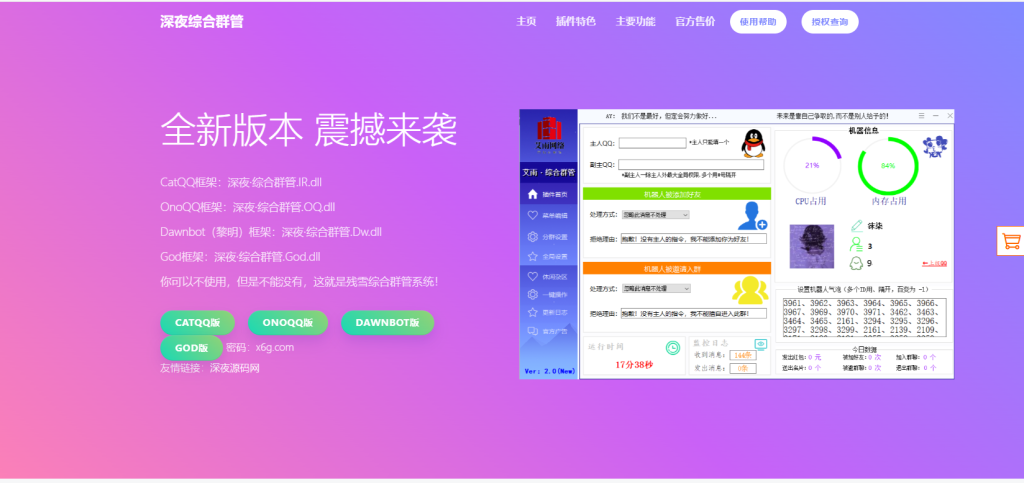Image resolution: width=1024 pixels, height=483 pixels.
Task: Click the OnoQQ框架 dll line
Action: coord(248,207)
